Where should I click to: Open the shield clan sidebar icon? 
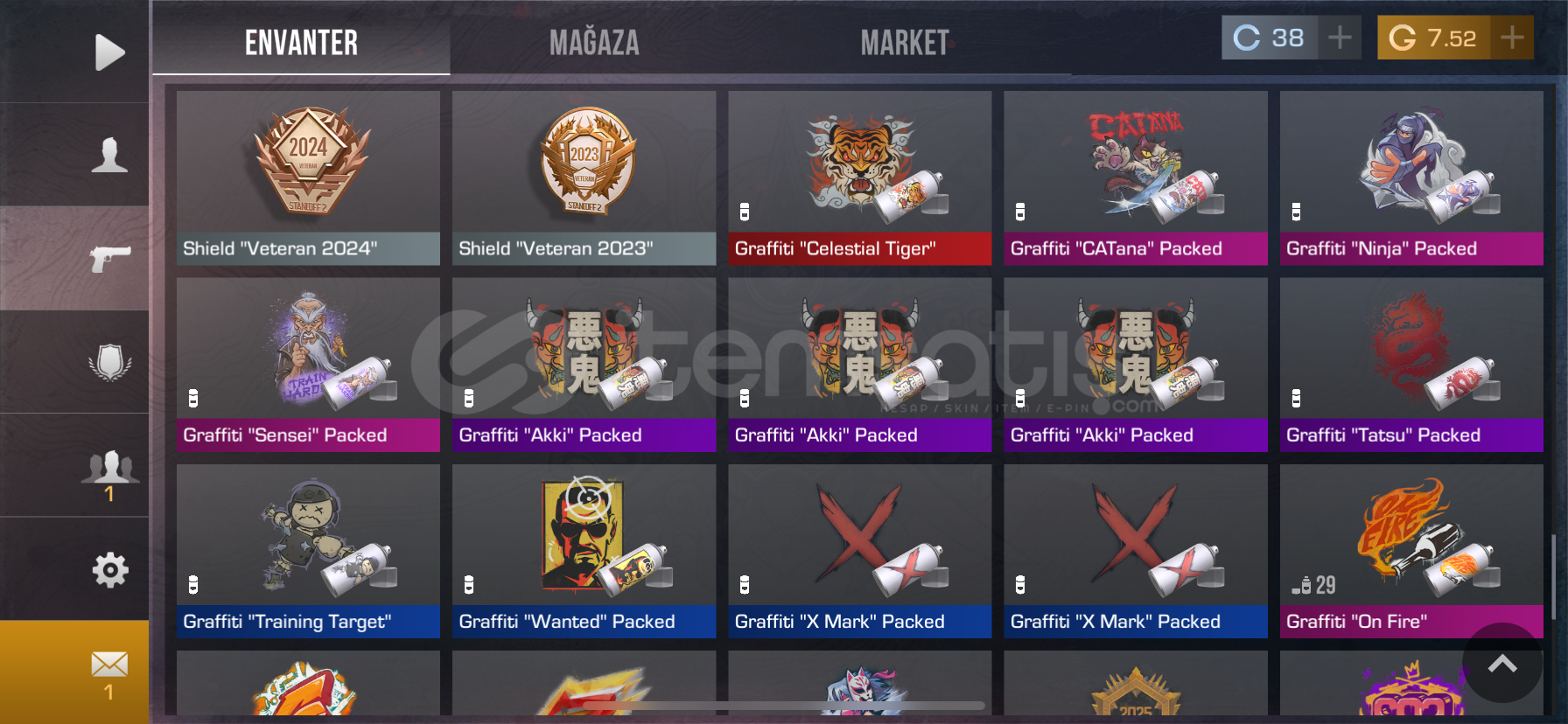click(109, 362)
